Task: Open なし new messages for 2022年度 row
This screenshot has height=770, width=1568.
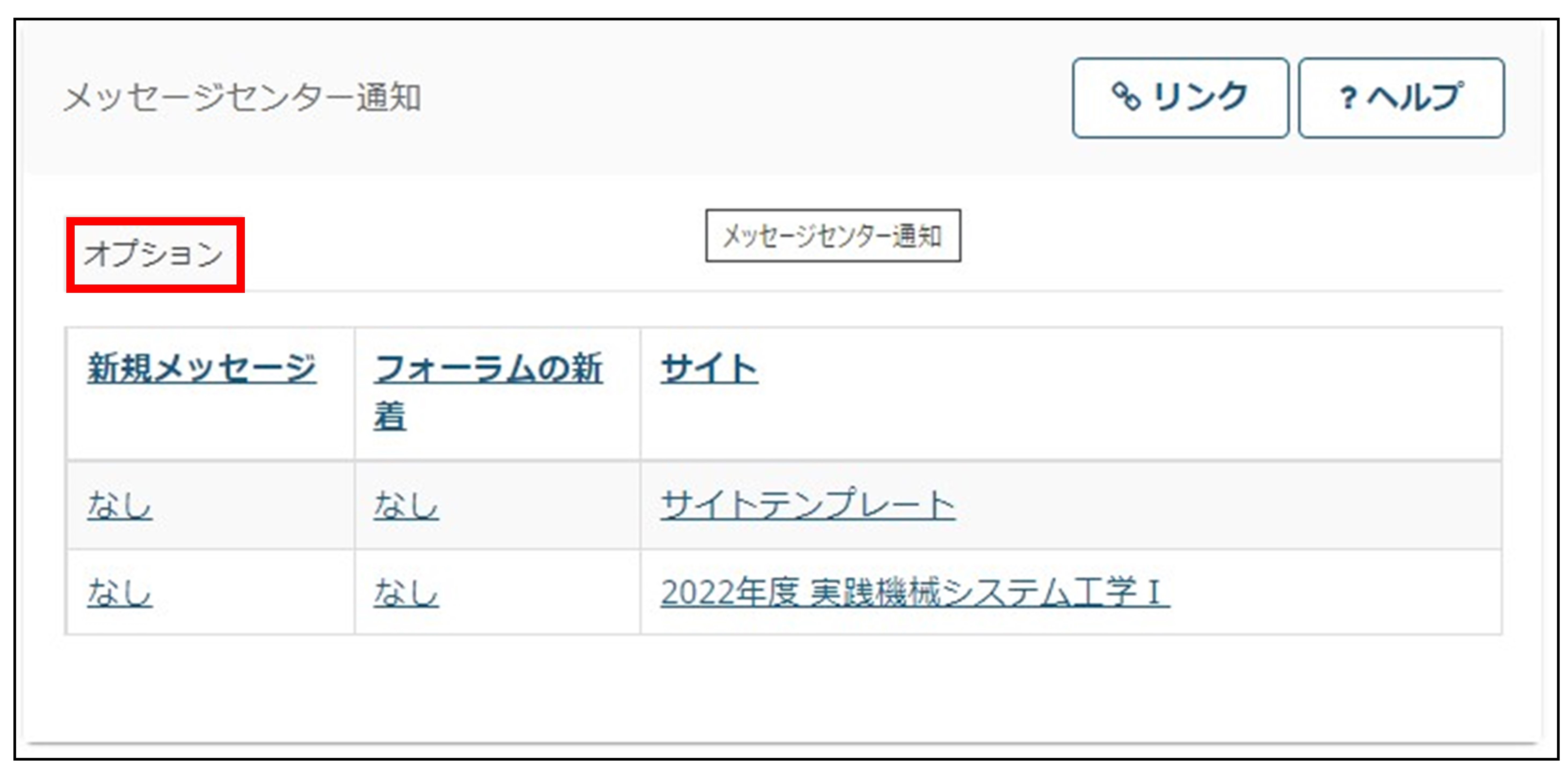Action: 119,592
